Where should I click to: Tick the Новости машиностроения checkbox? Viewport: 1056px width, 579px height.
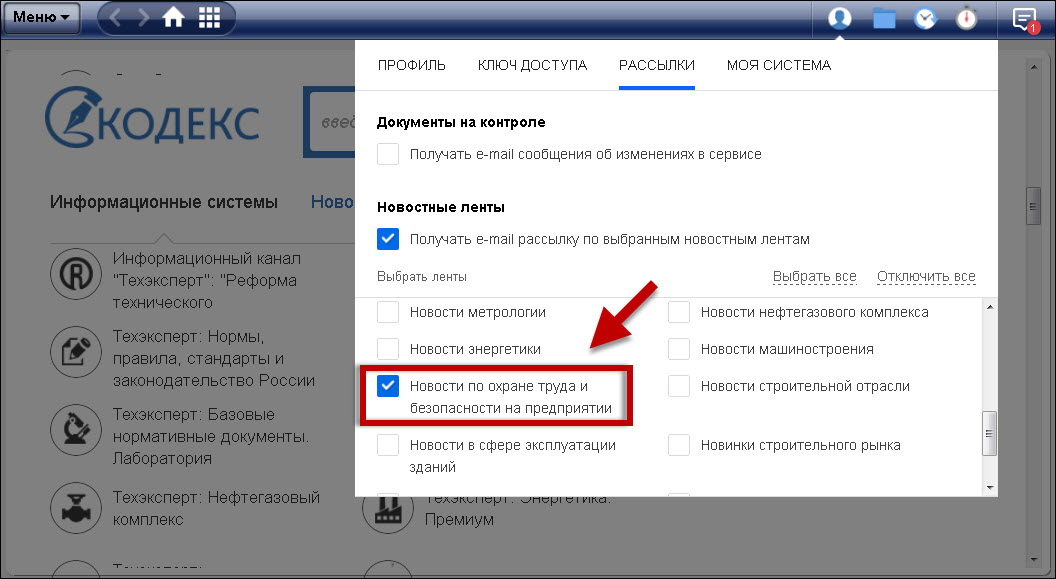click(679, 349)
